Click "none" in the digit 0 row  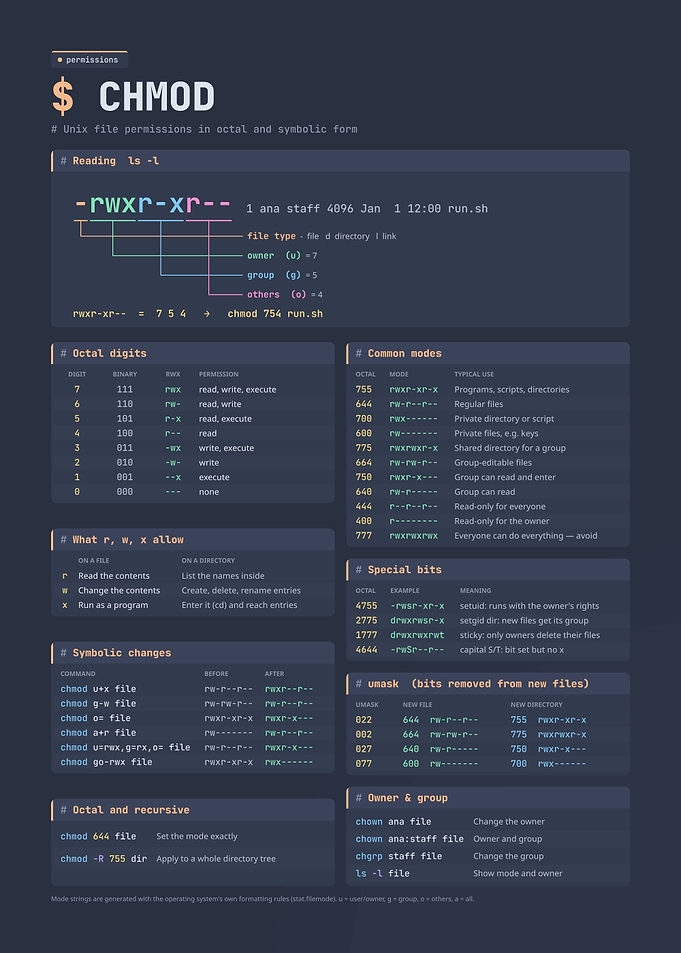(209, 492)
